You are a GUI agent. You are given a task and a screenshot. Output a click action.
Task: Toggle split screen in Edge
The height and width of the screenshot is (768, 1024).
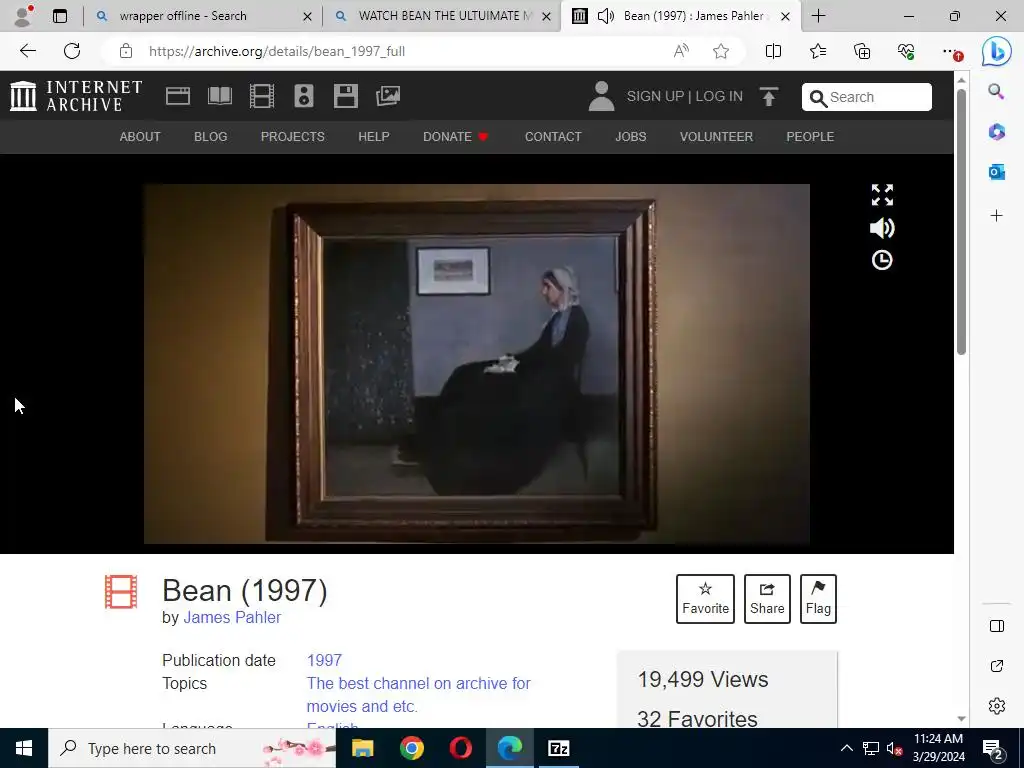pos(773,51)
